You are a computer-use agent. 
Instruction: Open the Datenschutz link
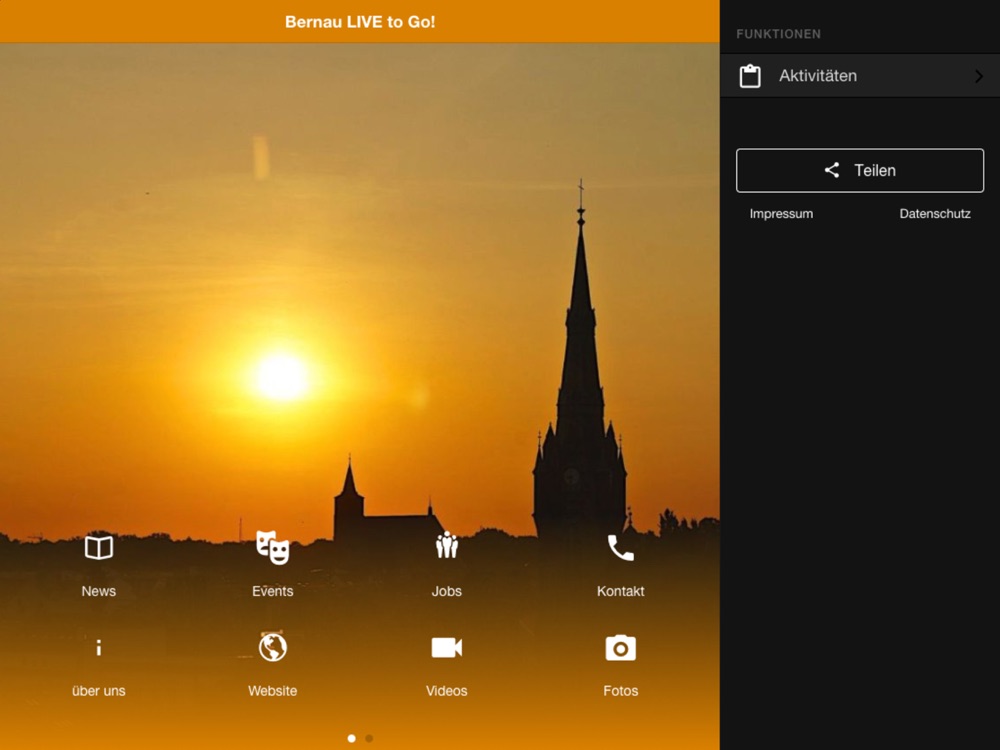click(935, 214)
